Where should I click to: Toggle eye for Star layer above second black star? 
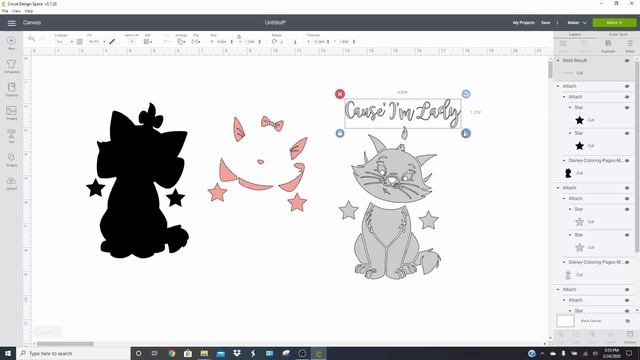coord(627,133)
